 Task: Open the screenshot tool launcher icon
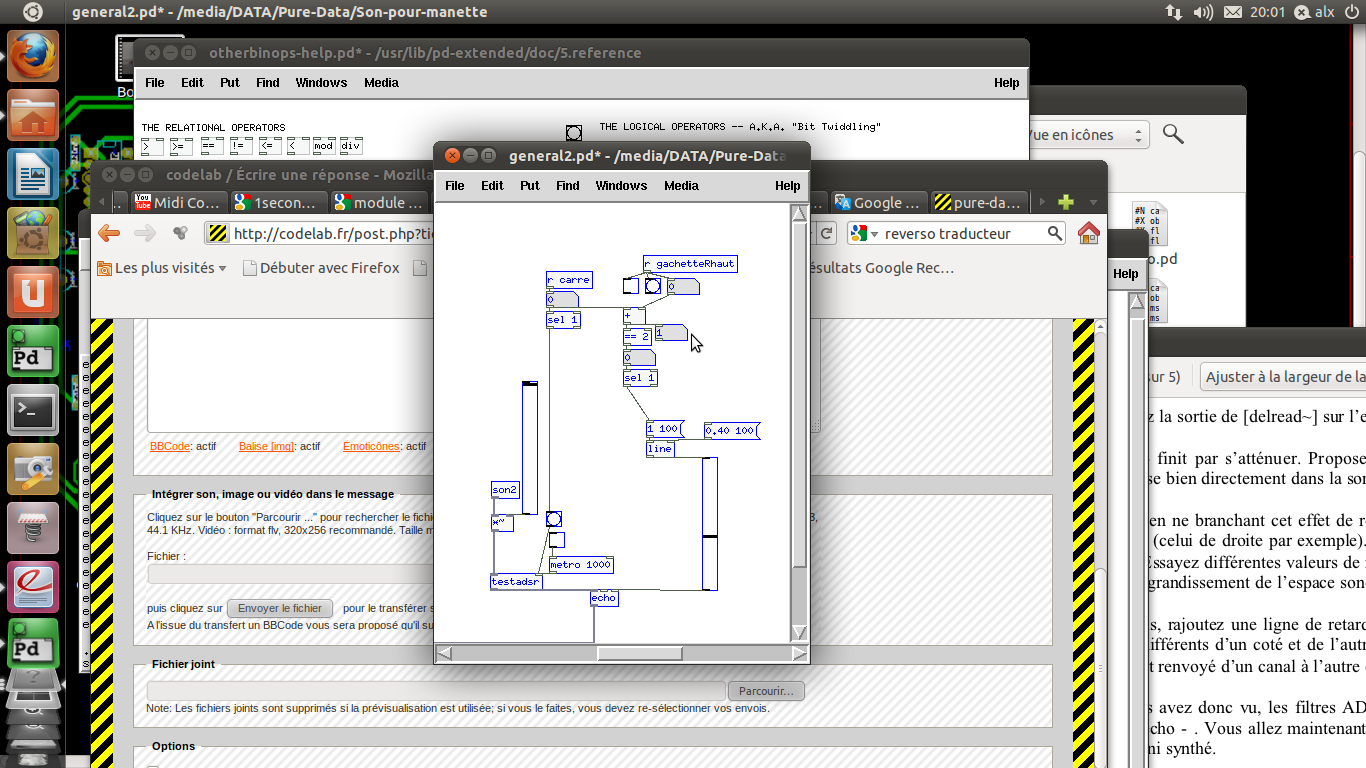[33, 468]
